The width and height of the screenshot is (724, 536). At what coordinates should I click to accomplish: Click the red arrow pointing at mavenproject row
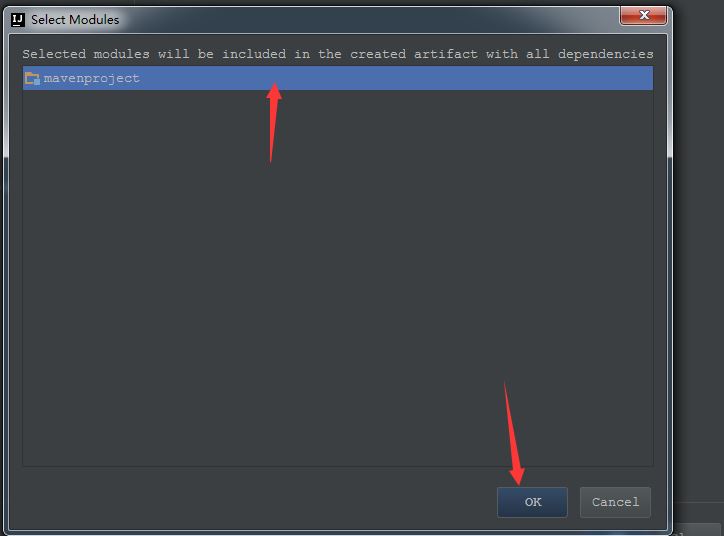[x=273, y=122]
